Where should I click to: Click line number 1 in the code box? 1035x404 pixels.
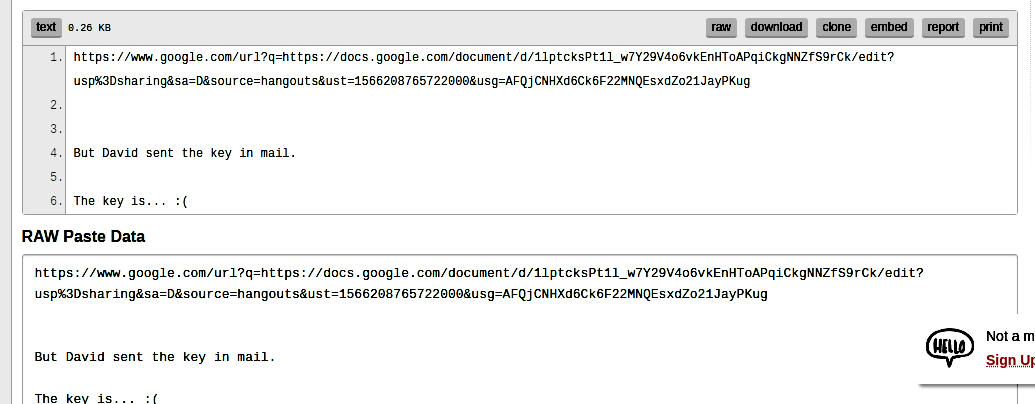[x=56, y=58]
